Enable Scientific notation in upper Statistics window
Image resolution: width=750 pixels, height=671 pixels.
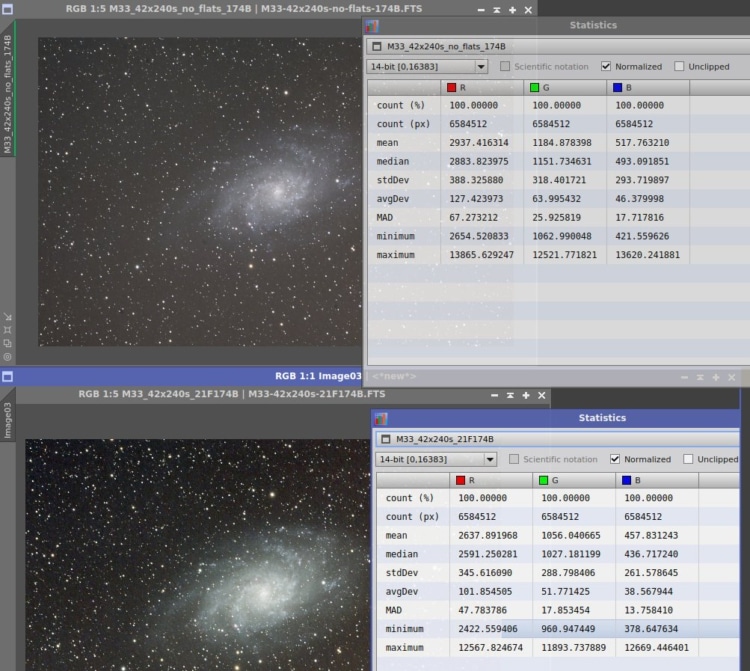505,66
